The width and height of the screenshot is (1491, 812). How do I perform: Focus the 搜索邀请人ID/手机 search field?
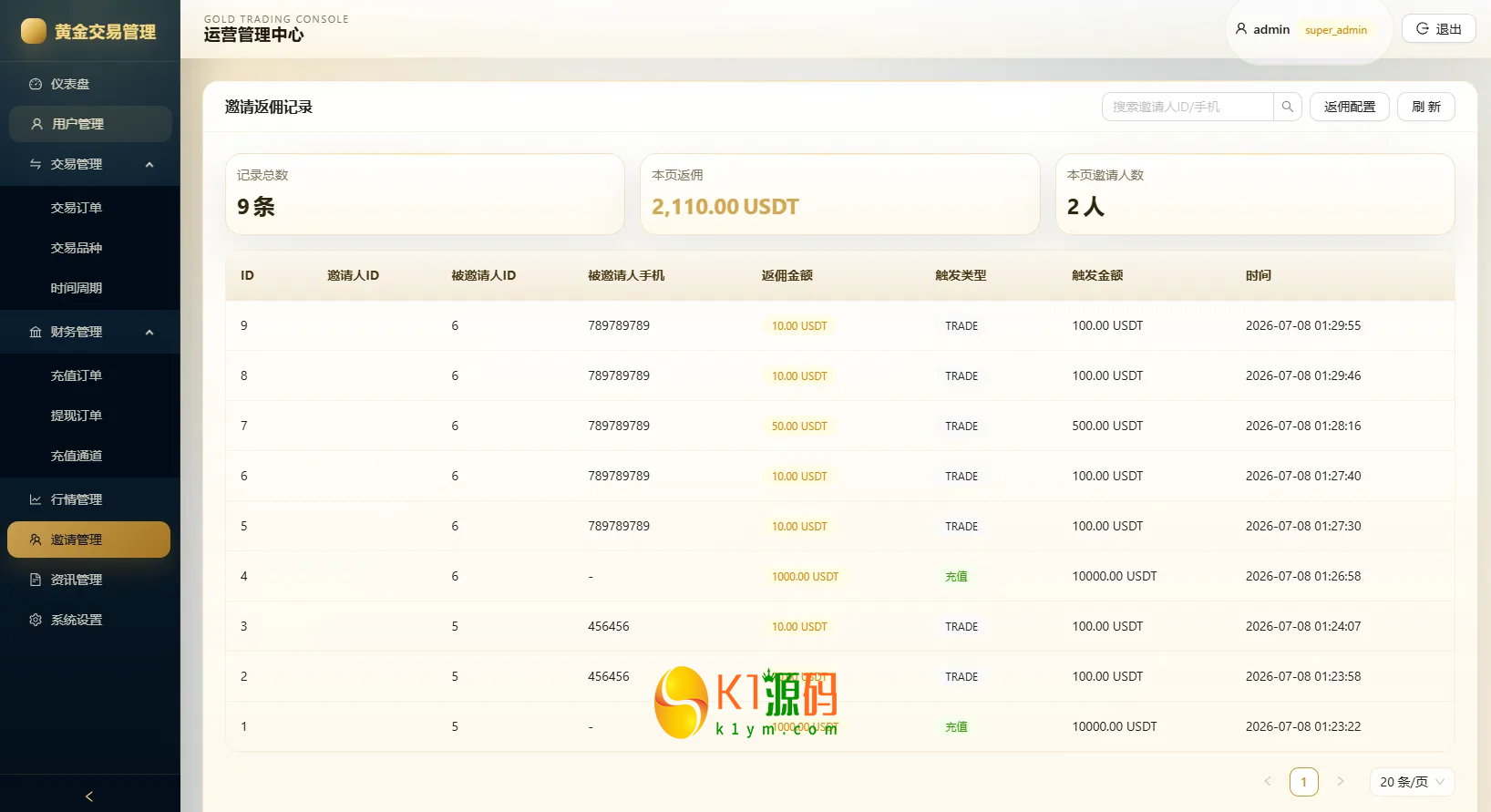pos(1188,107)
